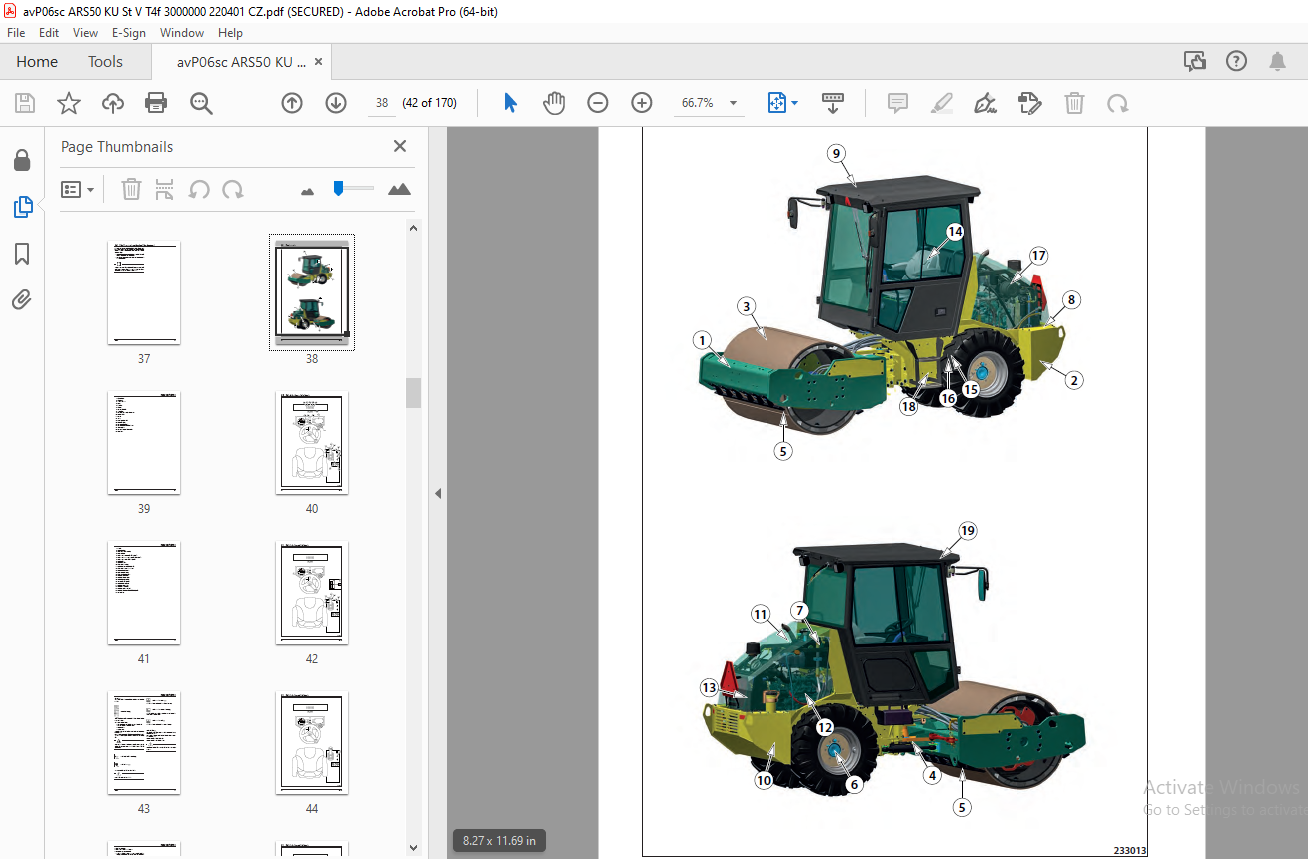Zoom out with the minus icon
The height and width of the screenshot is (859, 1308).
(598, 103)
